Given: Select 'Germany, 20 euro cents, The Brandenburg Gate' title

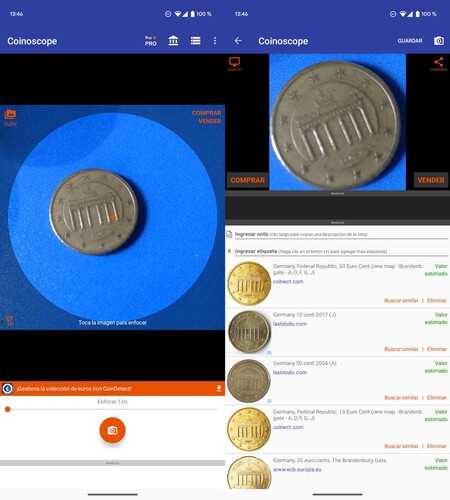Looking at the screenshot, I should click(x=330, y=460).
